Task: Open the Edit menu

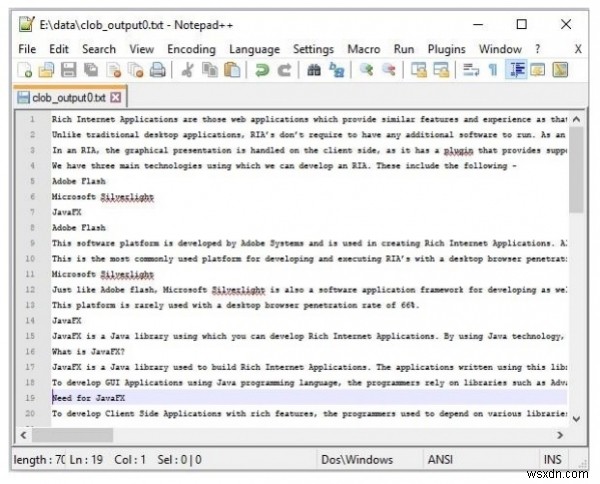Action: [59, 49]
